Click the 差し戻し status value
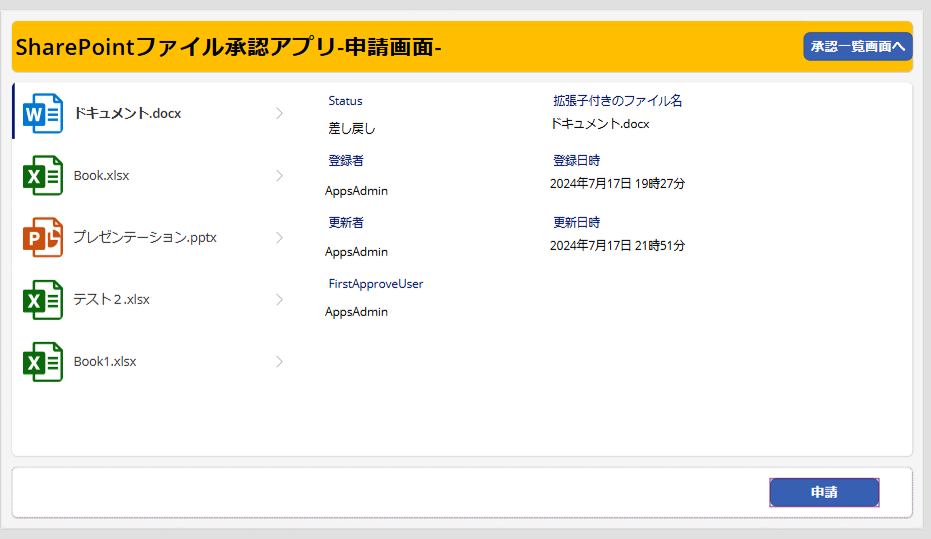 click(352, 128)
